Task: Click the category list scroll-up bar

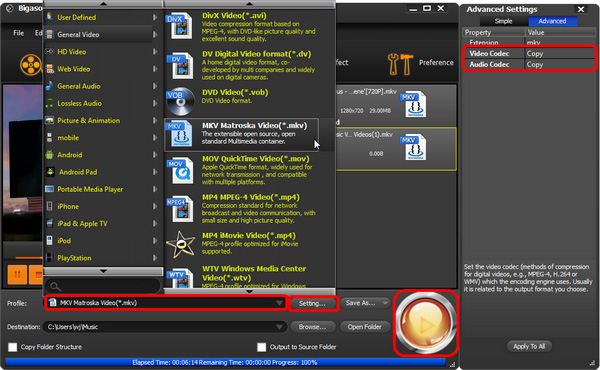Action: coord(103,4)
